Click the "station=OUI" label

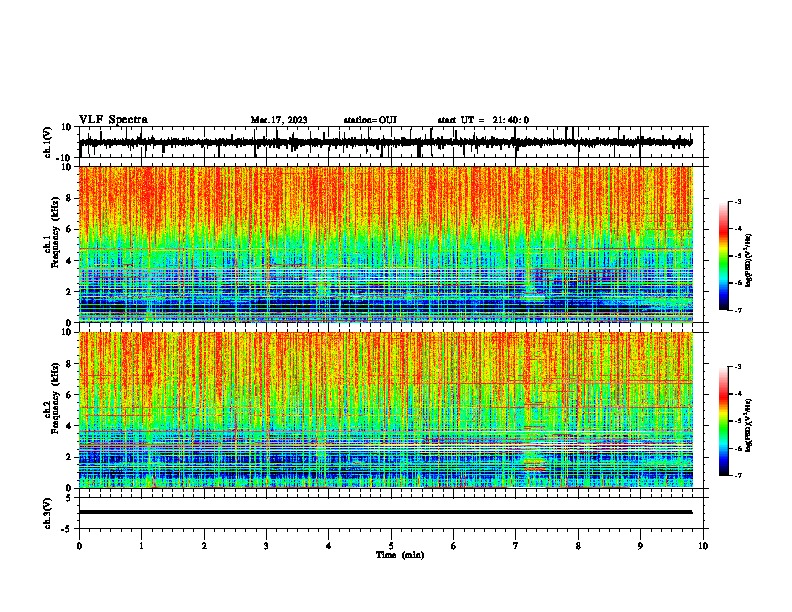coord(370,120)
